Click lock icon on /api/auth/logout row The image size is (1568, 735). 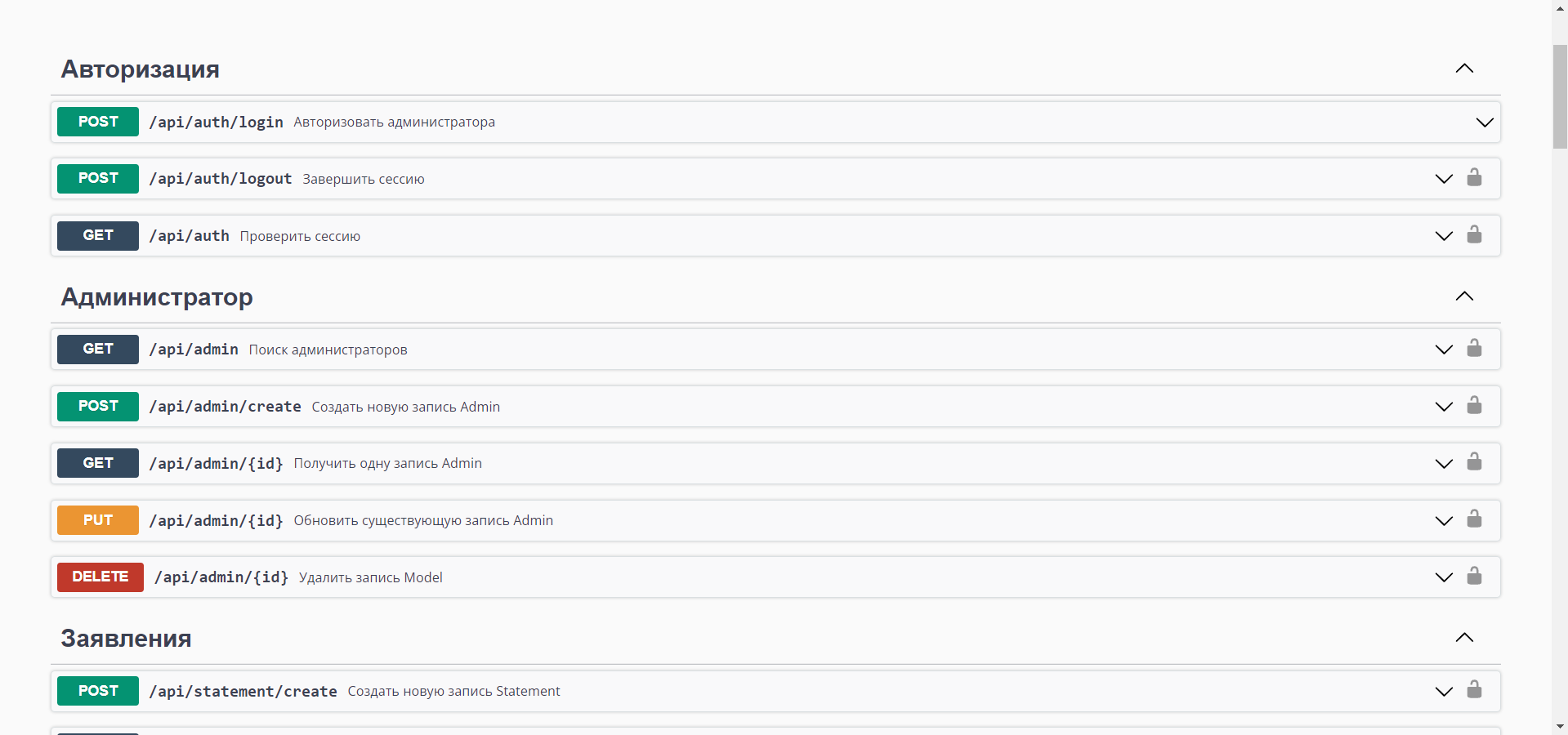click(1474, 178)
